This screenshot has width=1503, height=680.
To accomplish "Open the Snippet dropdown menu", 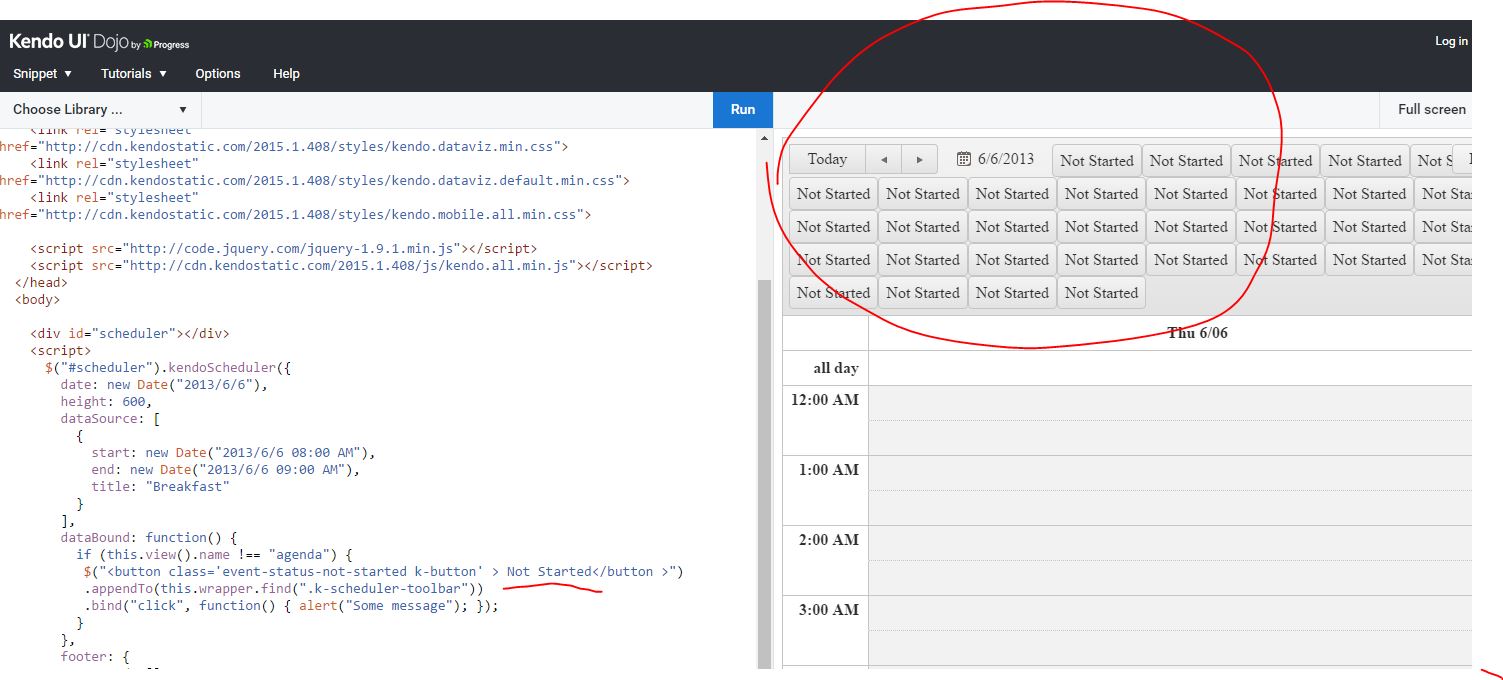I will point(42,74).
